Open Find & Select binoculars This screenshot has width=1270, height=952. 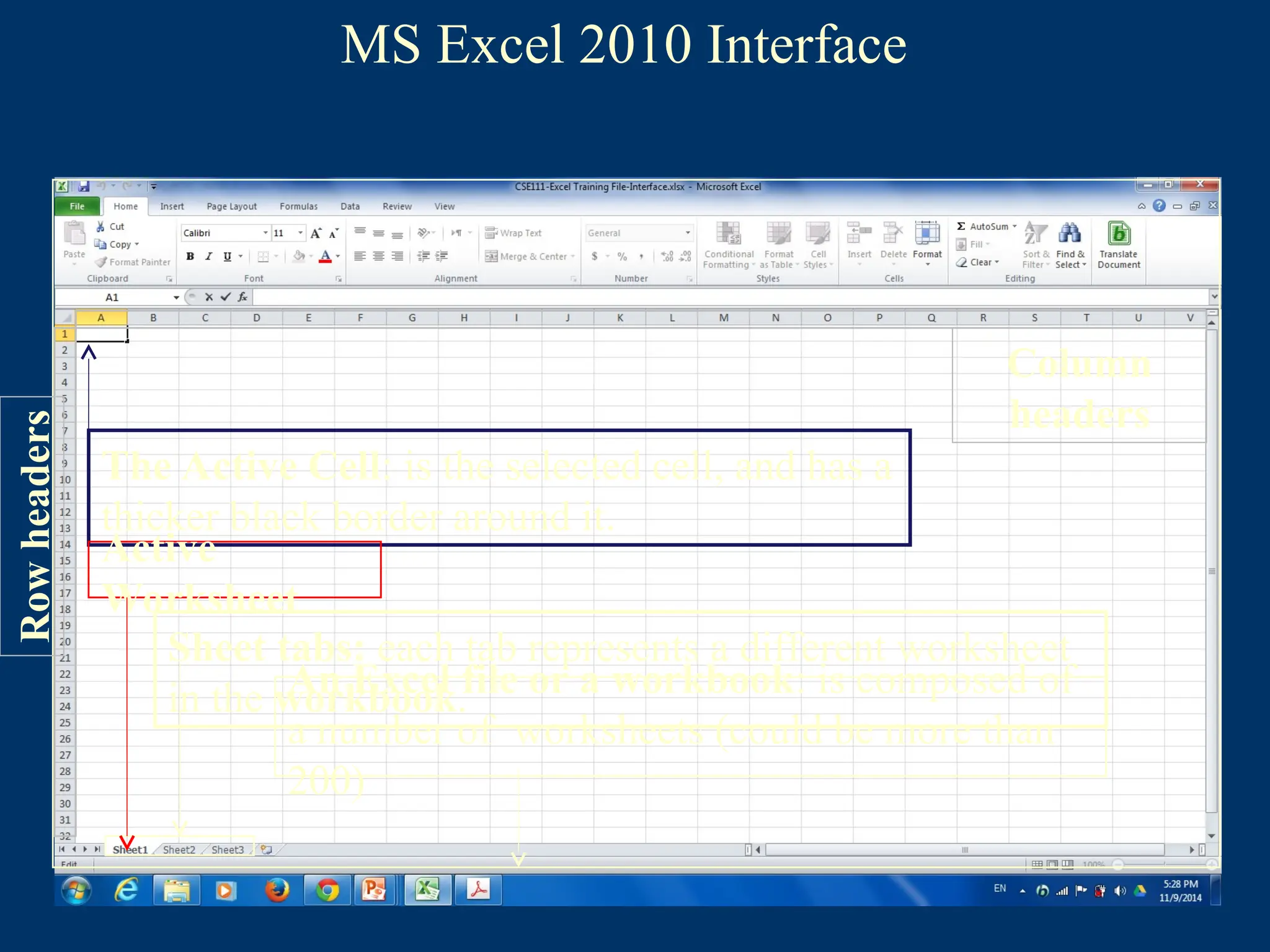coord(1070,234)
